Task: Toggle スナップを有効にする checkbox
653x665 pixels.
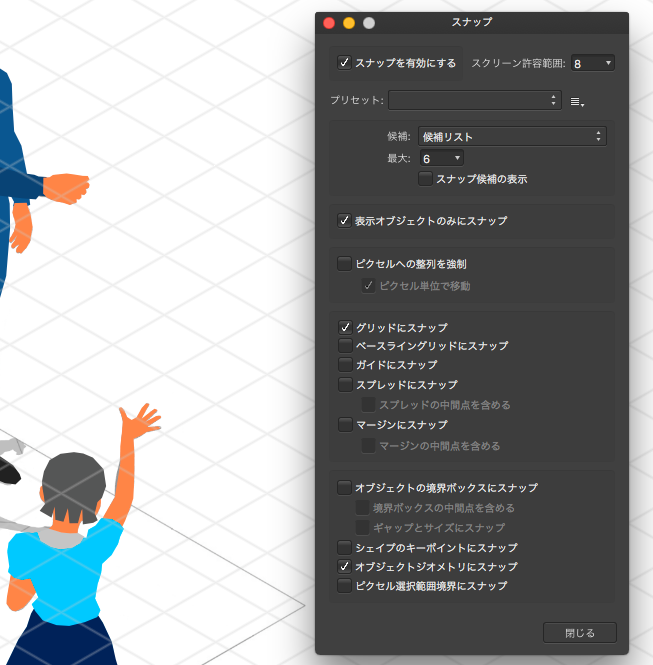Action: pyautogui.click(x=344, y=63)
